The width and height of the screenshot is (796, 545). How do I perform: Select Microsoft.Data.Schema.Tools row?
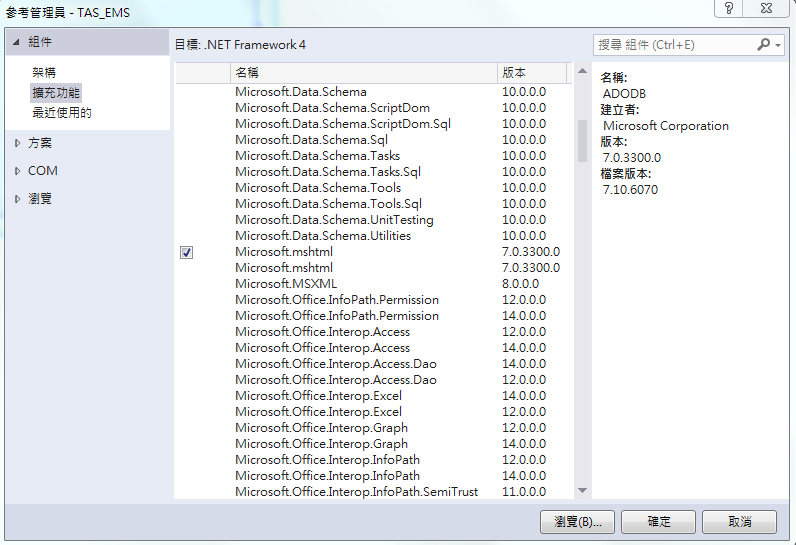point(374,188)
